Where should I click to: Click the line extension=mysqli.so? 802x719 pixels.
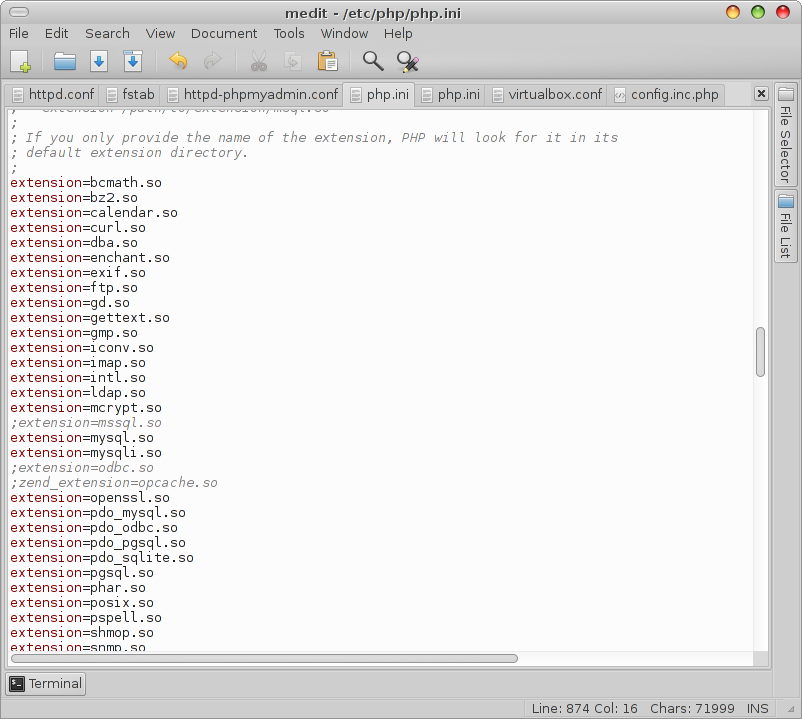[x=86, y=453]
